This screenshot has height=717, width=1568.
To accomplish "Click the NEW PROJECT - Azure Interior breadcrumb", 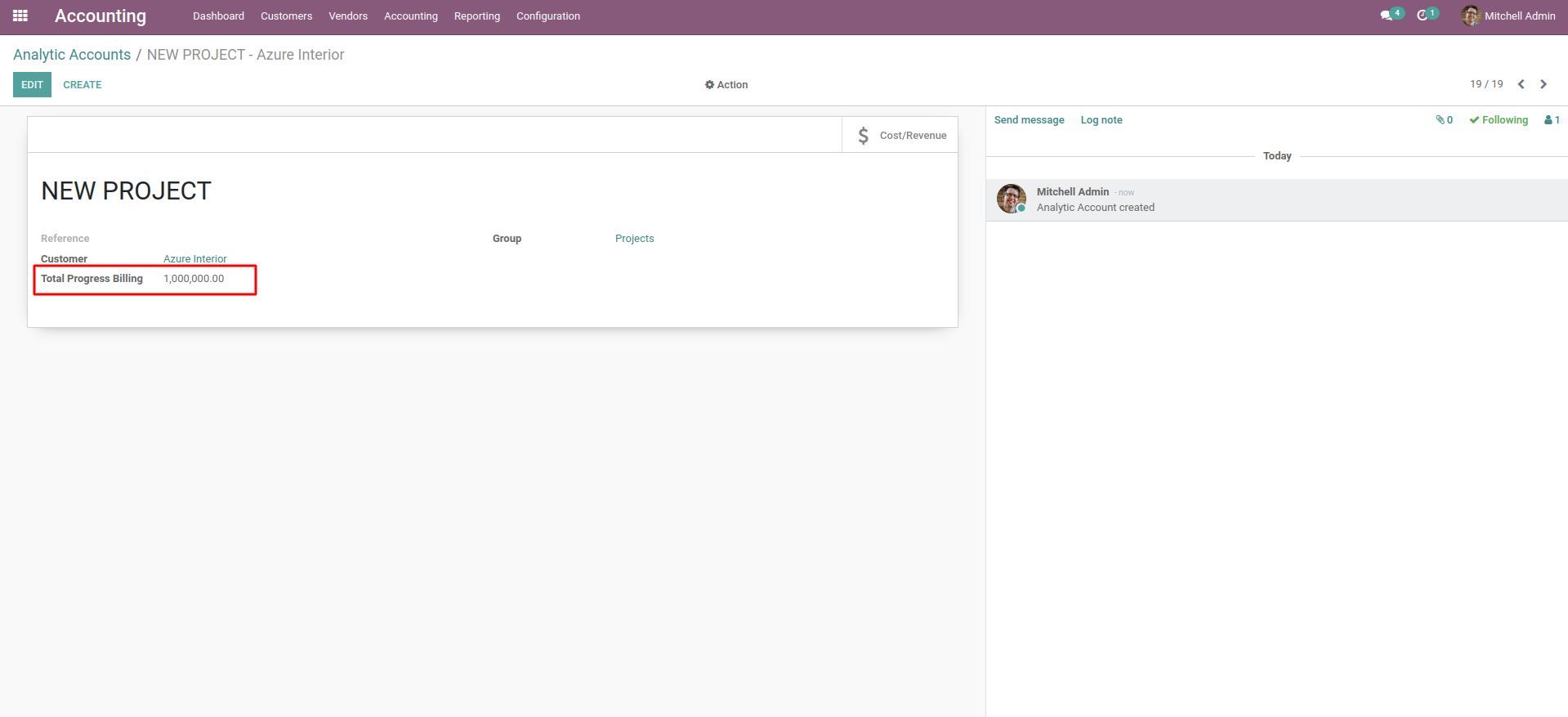I will [x=245, y=55].
